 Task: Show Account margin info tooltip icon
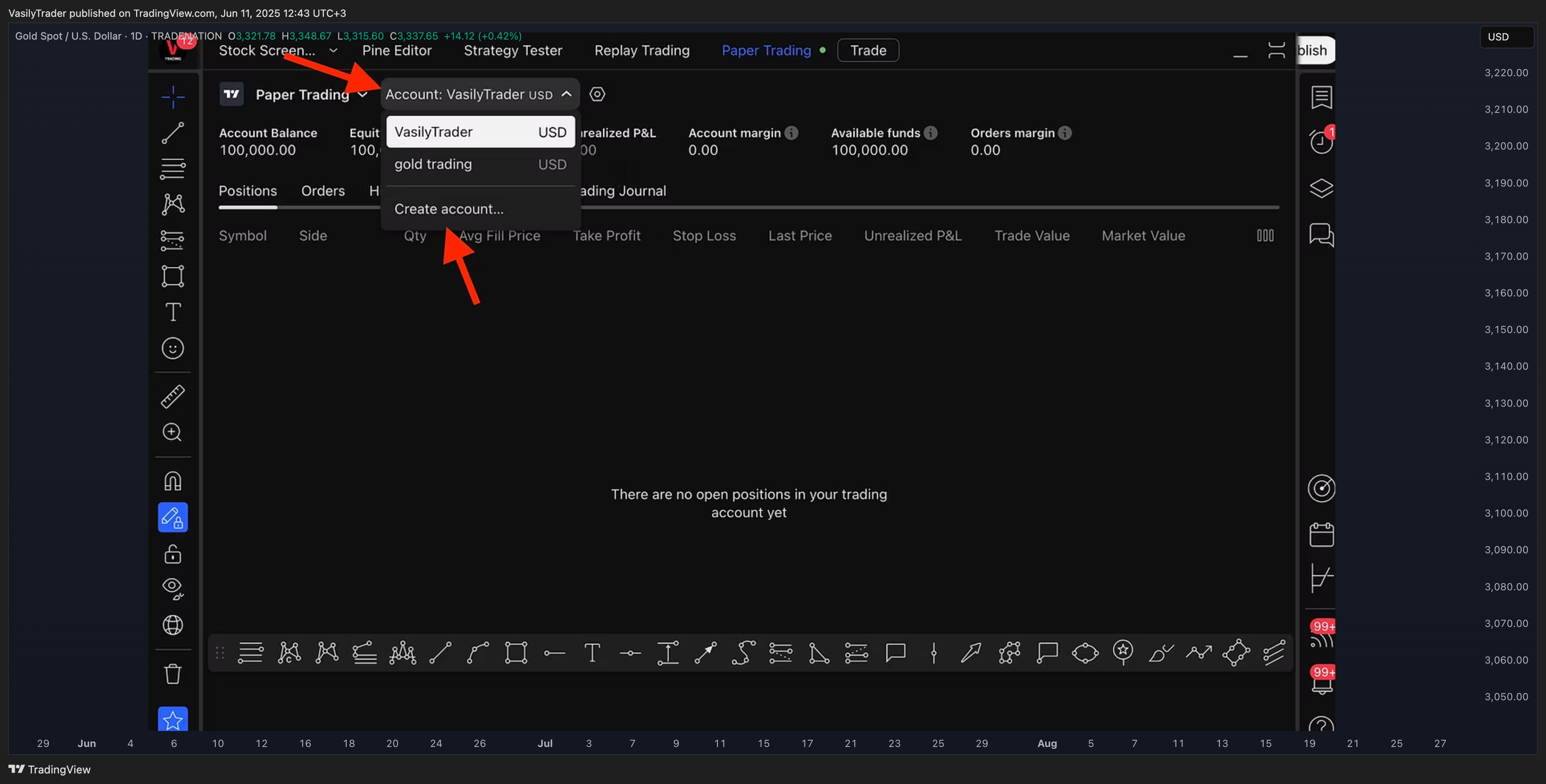coord(792,133)
